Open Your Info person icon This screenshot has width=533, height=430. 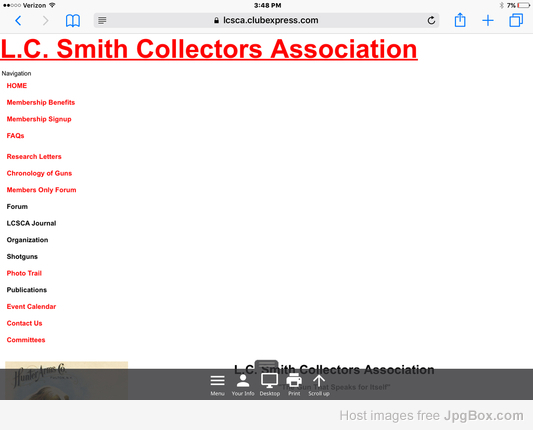[x=243, y=385]
